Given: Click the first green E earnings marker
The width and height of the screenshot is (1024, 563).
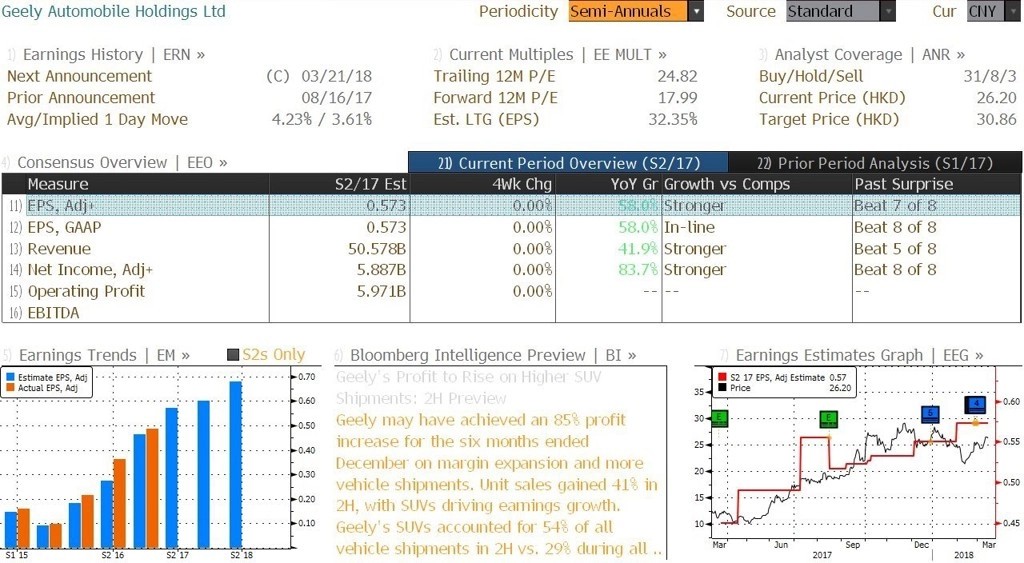Looking at the screenshot, I should coord(719,418).
